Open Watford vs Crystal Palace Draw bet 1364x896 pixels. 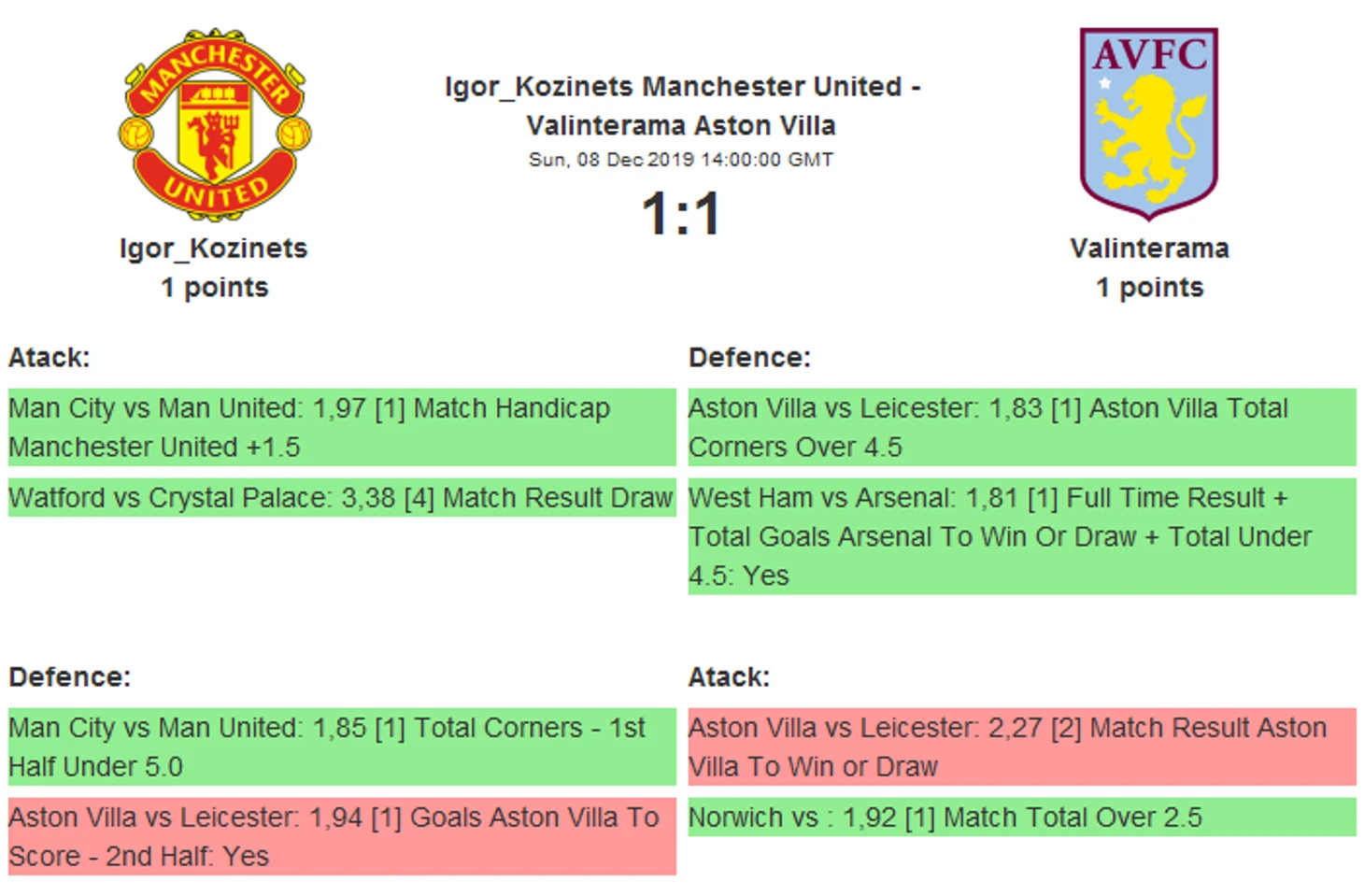[x=342, y=498]
